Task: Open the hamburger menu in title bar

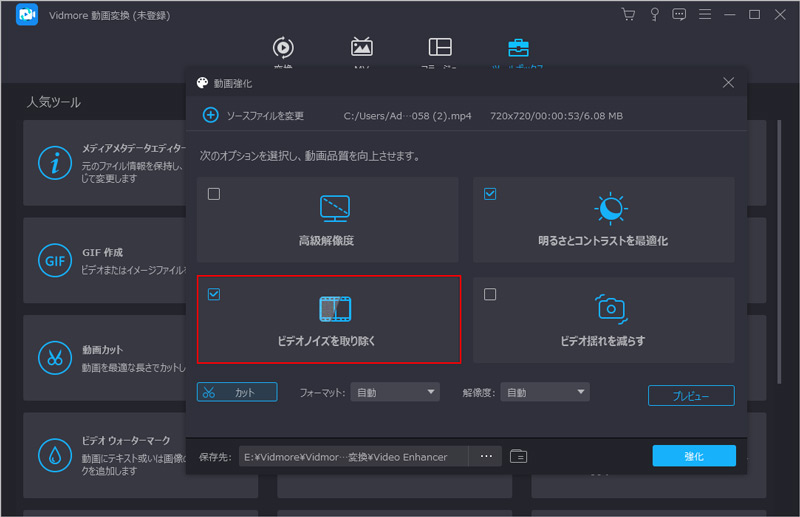Action: [705, 14]
